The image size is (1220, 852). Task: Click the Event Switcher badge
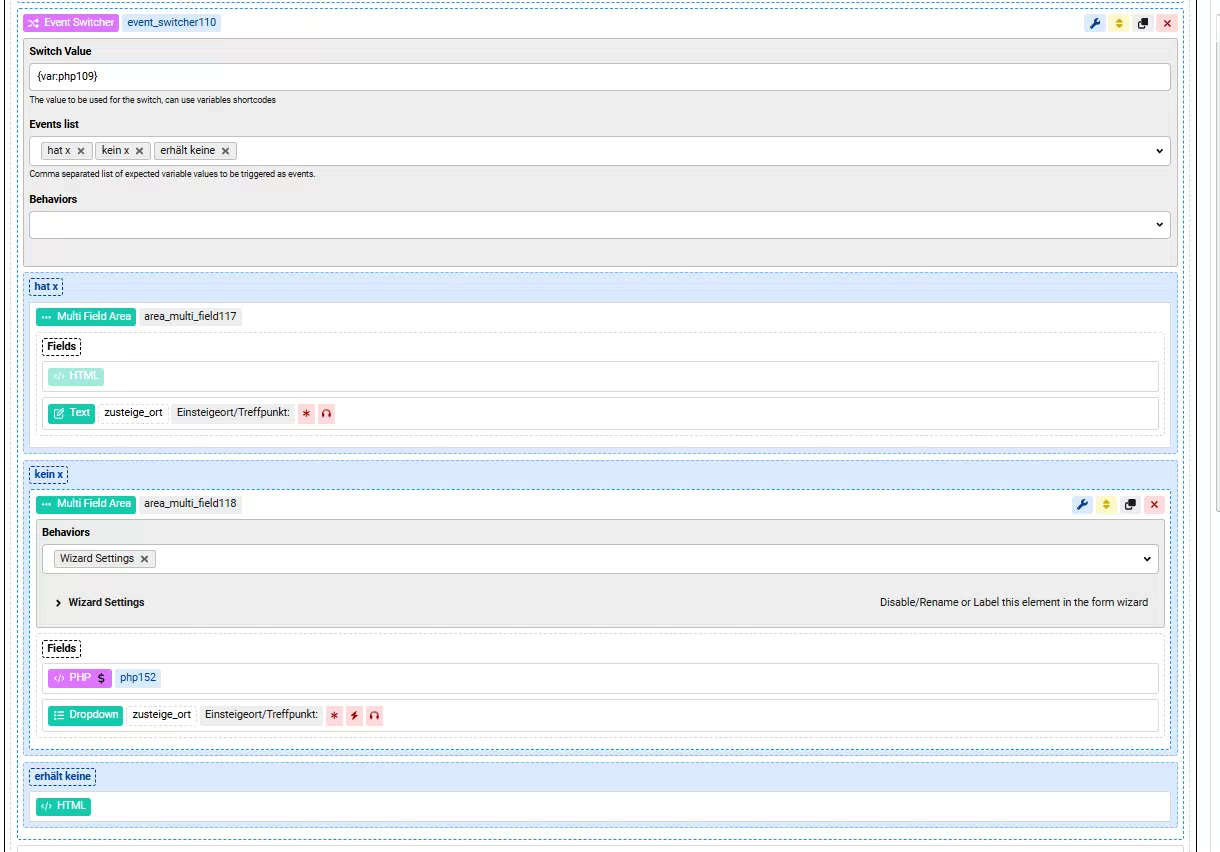[70, 22]
